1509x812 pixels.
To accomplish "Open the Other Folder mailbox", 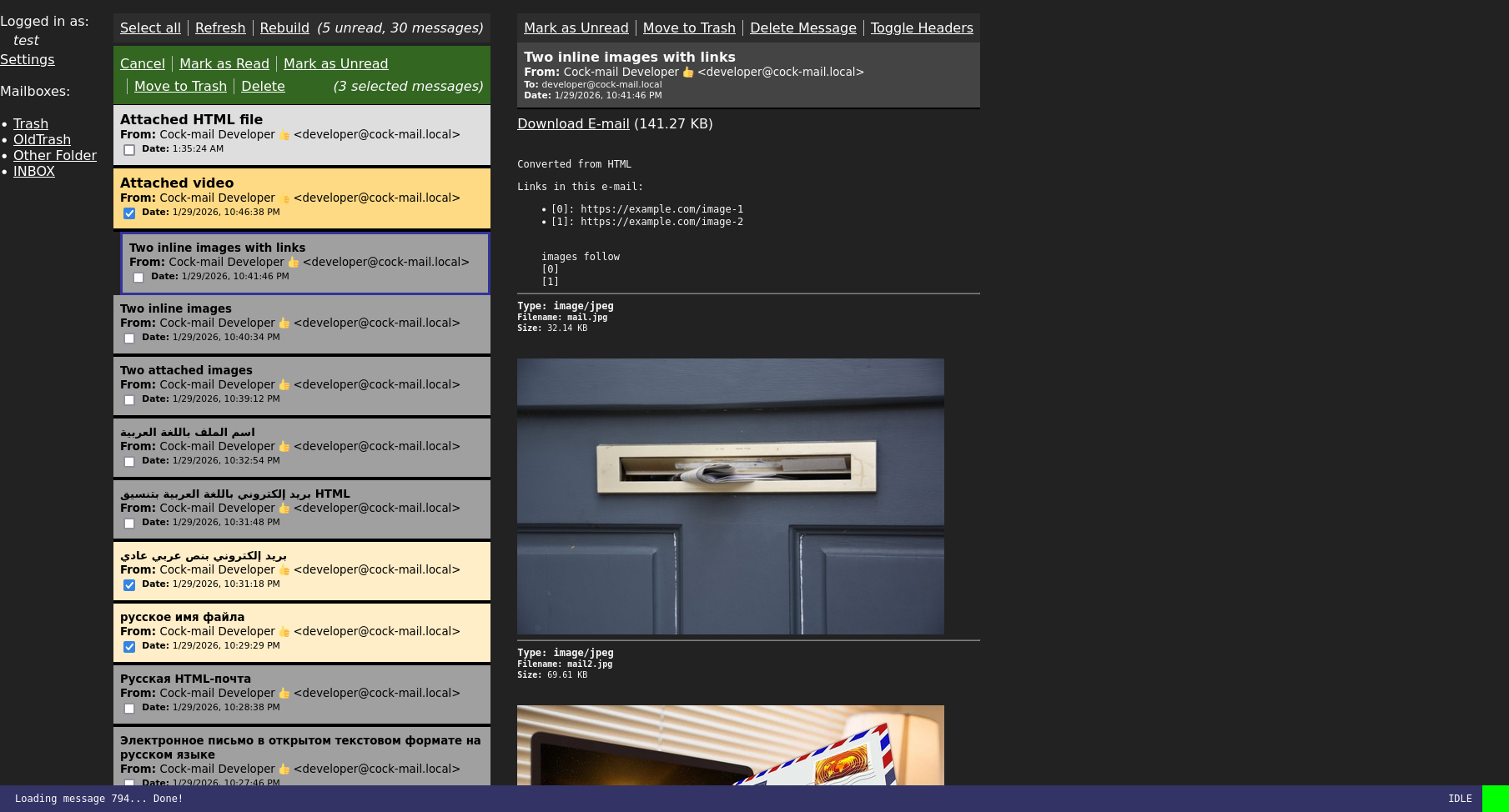I will [x=54, y=155].
